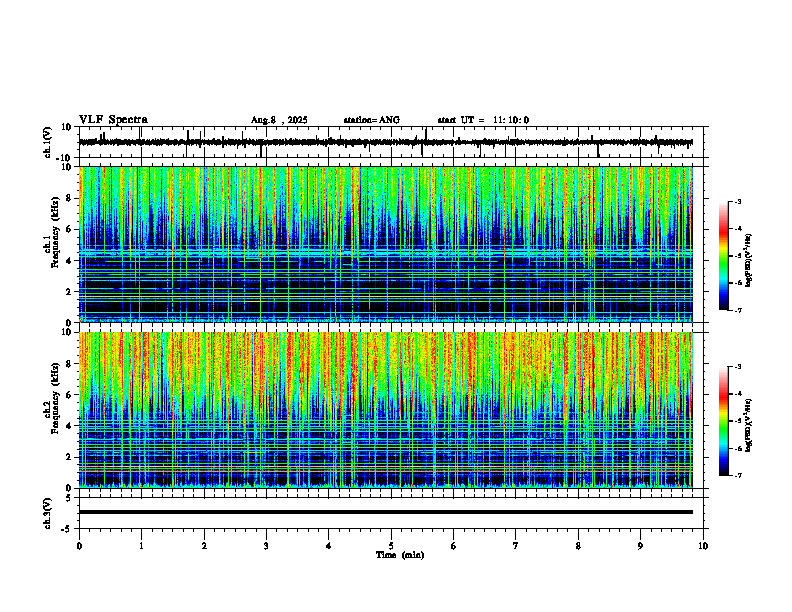Click the time axis tick label "5"
The height and width of the screenshot is (612, 792).
[x=391, y=546]
